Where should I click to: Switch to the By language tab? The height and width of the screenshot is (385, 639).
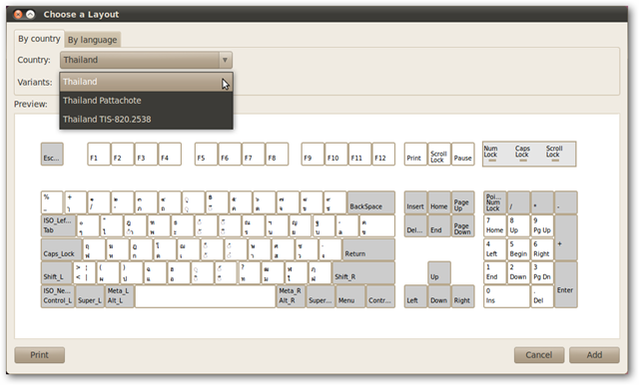pos(92,40)
